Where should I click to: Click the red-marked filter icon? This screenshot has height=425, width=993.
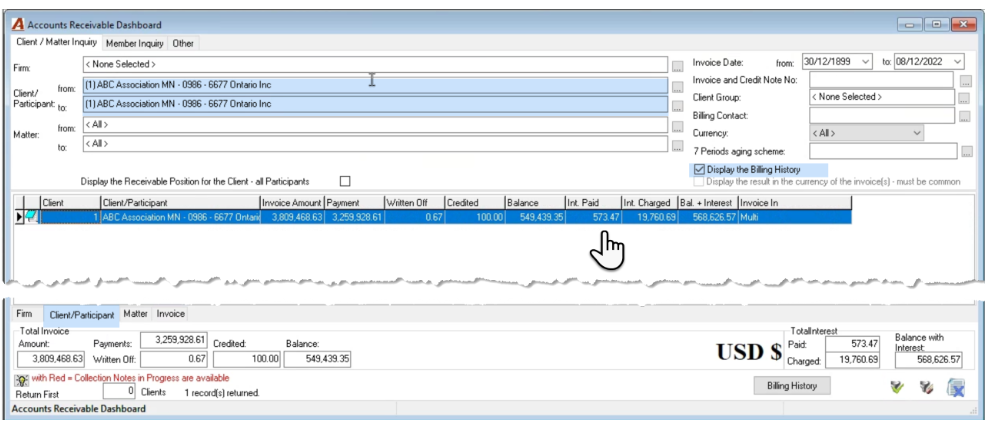(x=926, y=386)
